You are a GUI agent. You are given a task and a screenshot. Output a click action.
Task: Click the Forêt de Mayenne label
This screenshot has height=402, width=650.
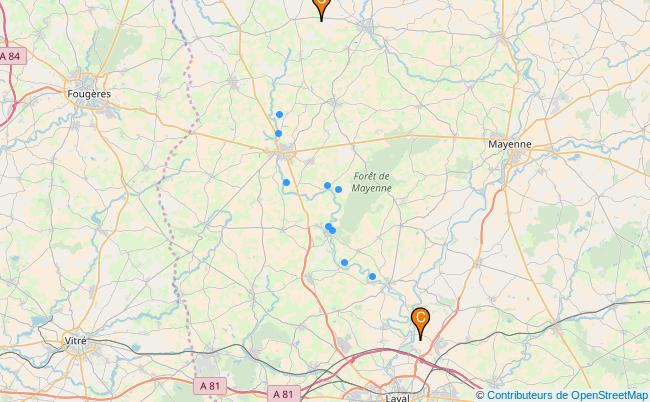pyautogui.click(x=371, y=182)
